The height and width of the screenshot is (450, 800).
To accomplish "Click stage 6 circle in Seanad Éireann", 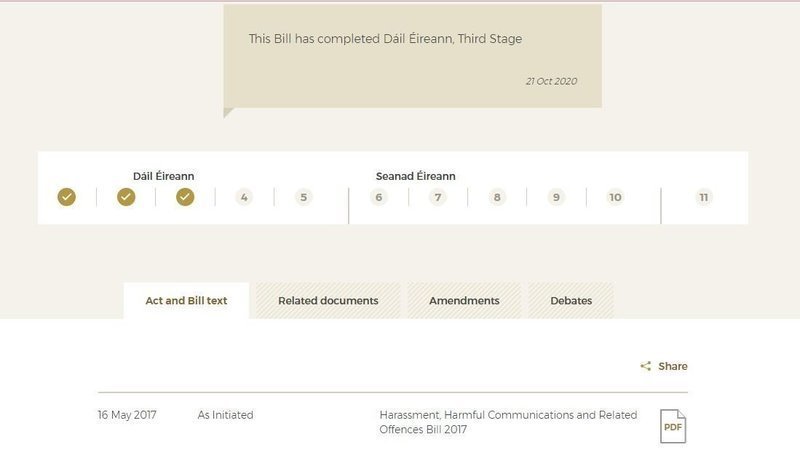I will pyautogui.click(x=378, y=197).
